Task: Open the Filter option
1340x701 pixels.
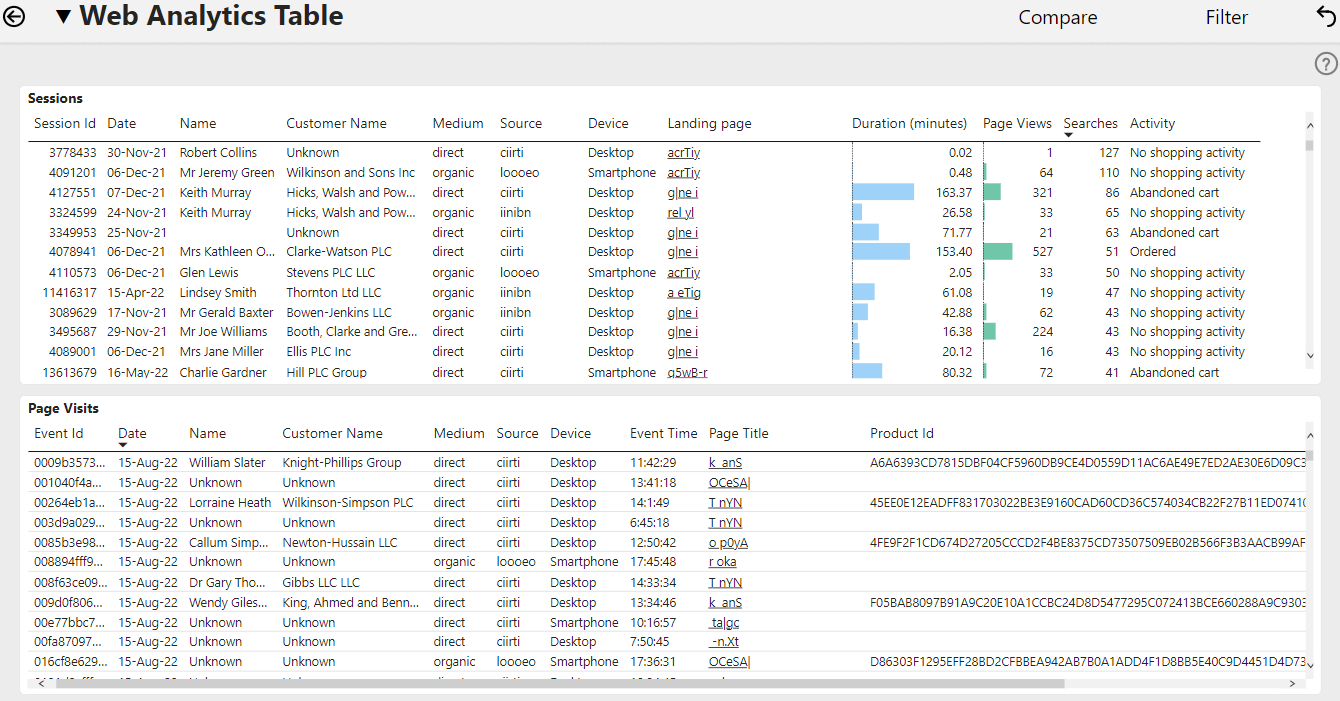Action: click(x=1226, y=18)
